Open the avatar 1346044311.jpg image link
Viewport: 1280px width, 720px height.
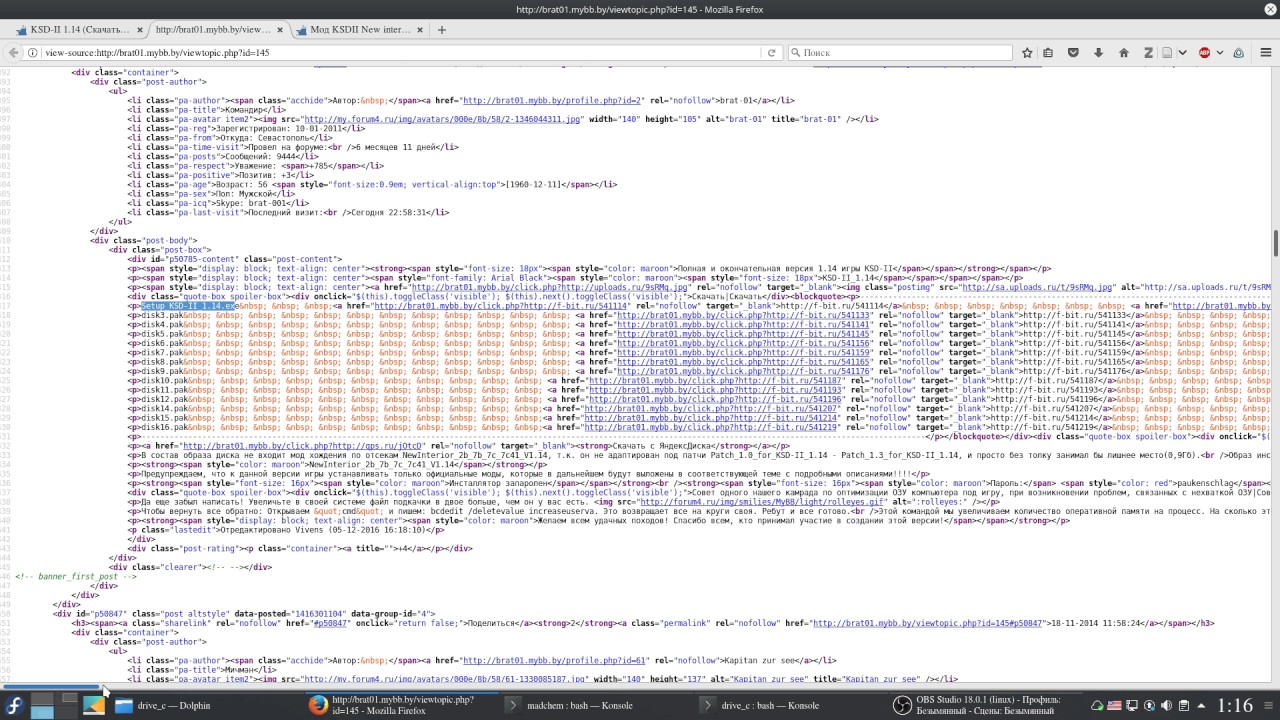443,119
